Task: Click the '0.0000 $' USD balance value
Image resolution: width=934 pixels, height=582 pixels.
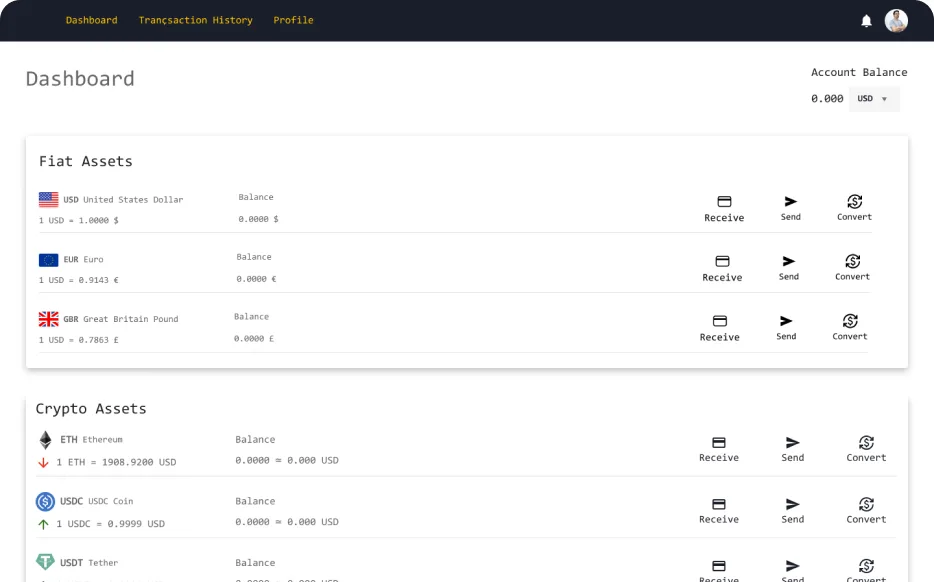Action: tap(259, 219)
